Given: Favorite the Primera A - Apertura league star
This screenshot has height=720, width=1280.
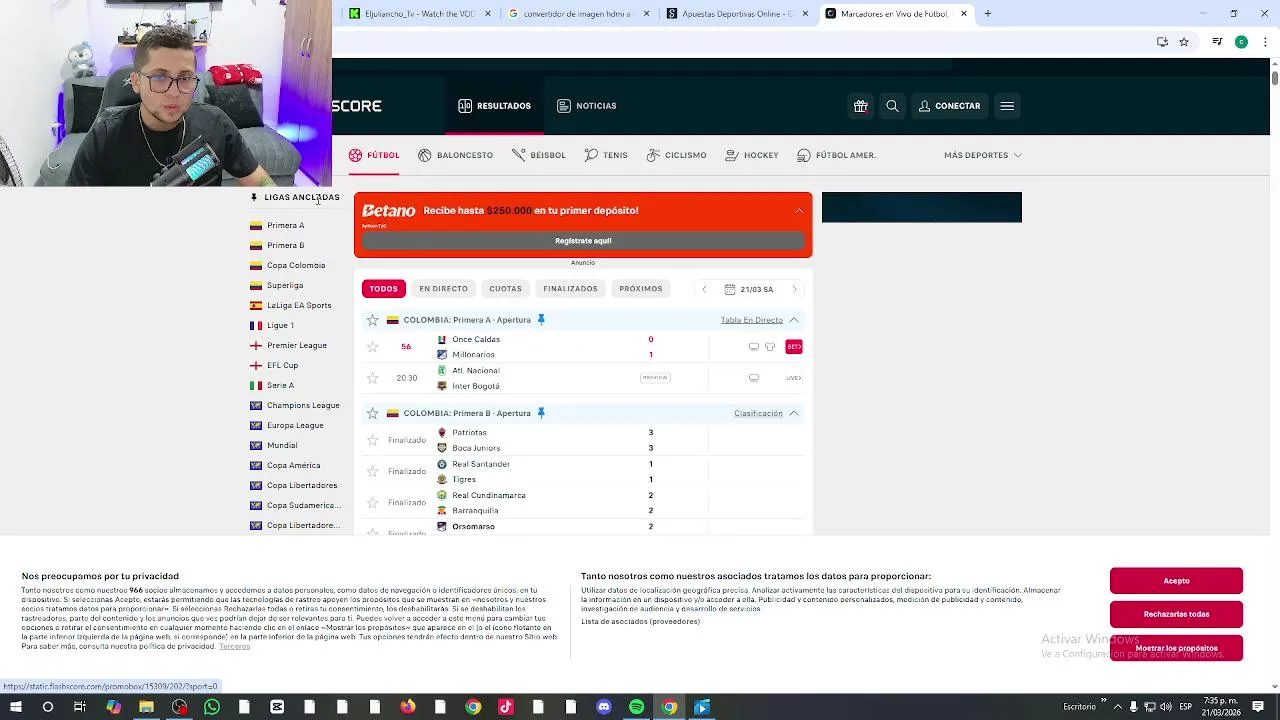Looking at the screenshot, I should 373,320.
